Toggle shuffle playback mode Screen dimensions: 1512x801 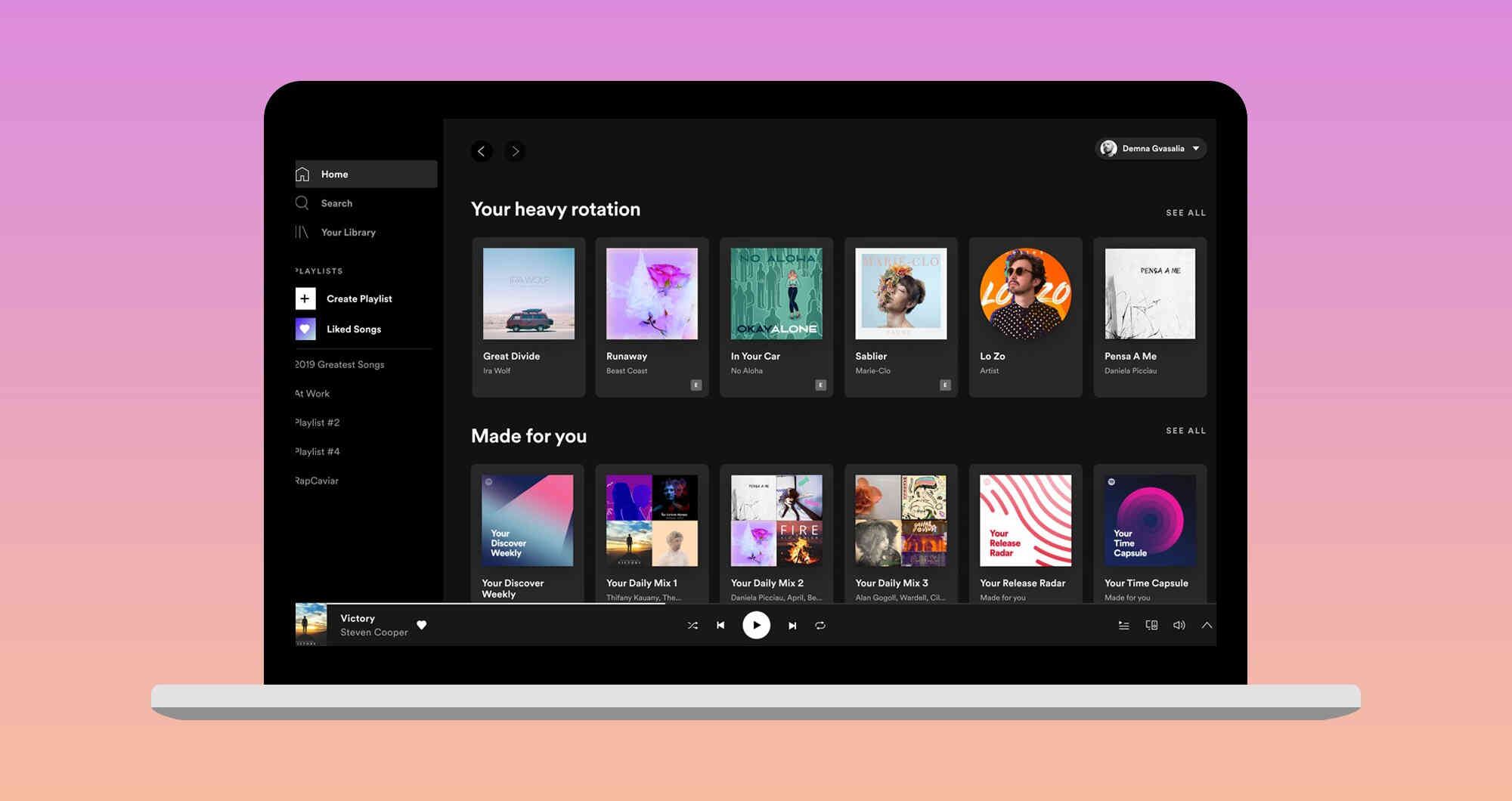pos(692,625)
